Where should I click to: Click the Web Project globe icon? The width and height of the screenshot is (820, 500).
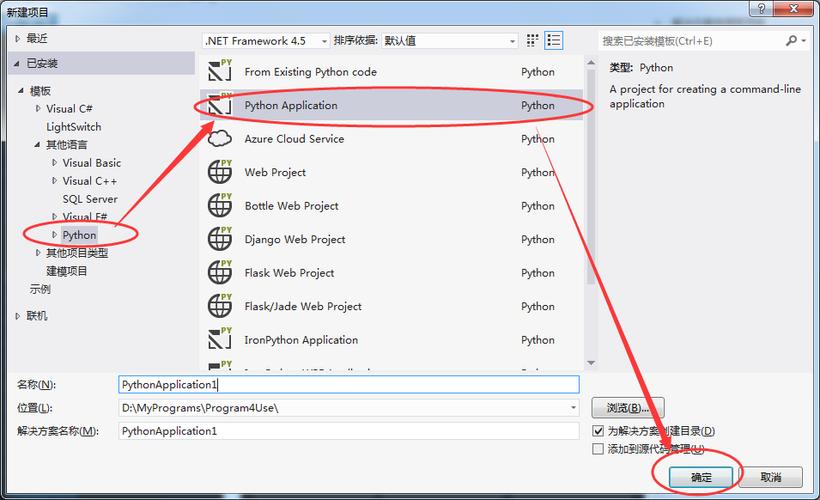pyautogui.click(x=220, y=171)
